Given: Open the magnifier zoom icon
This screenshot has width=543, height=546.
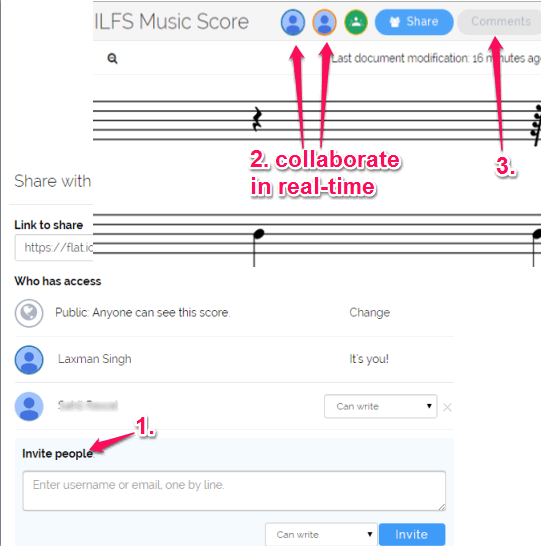Looking at the screenshot, I should [x=112, y=58].
